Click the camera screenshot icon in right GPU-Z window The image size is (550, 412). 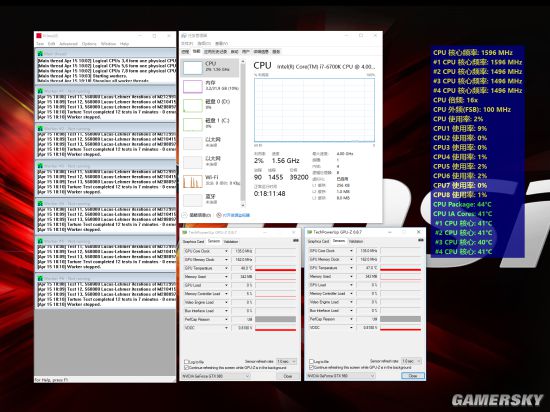tap(420, 240)
